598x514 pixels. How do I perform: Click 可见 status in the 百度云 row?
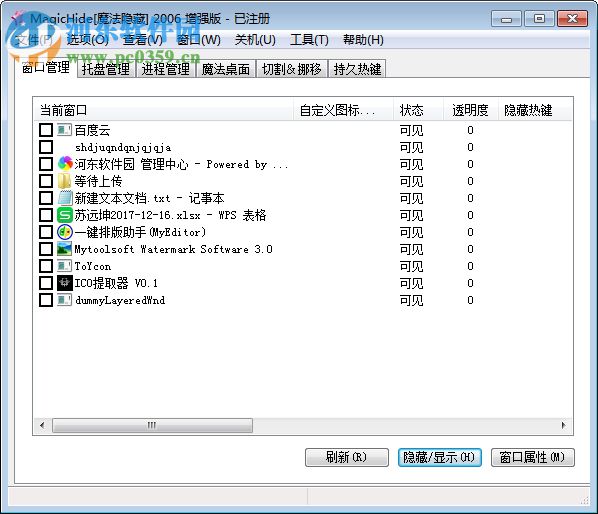[411, 130]
